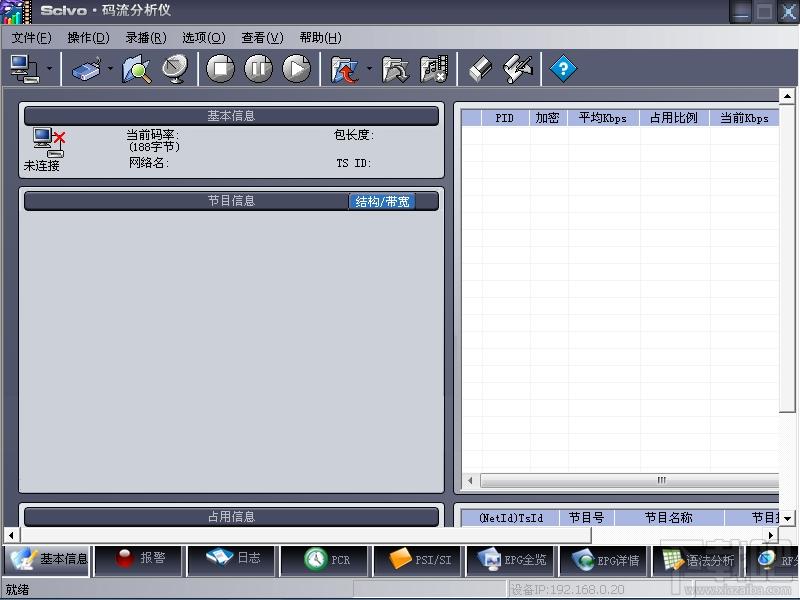This screenshot has height=600, width=800.
Task: Click the satellite dish toolbar icon
Action: [x=175, y=68]
